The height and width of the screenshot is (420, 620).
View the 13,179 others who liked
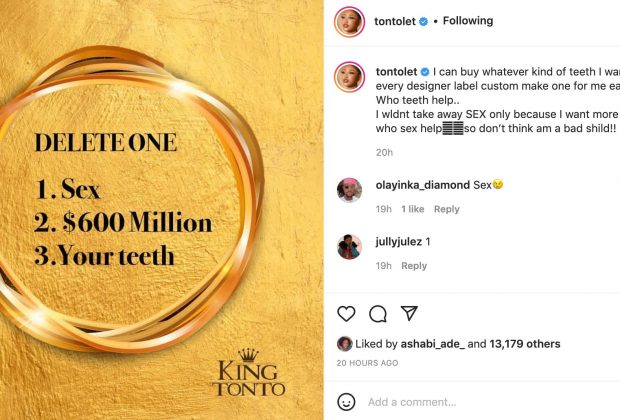[x=525, y=344]
